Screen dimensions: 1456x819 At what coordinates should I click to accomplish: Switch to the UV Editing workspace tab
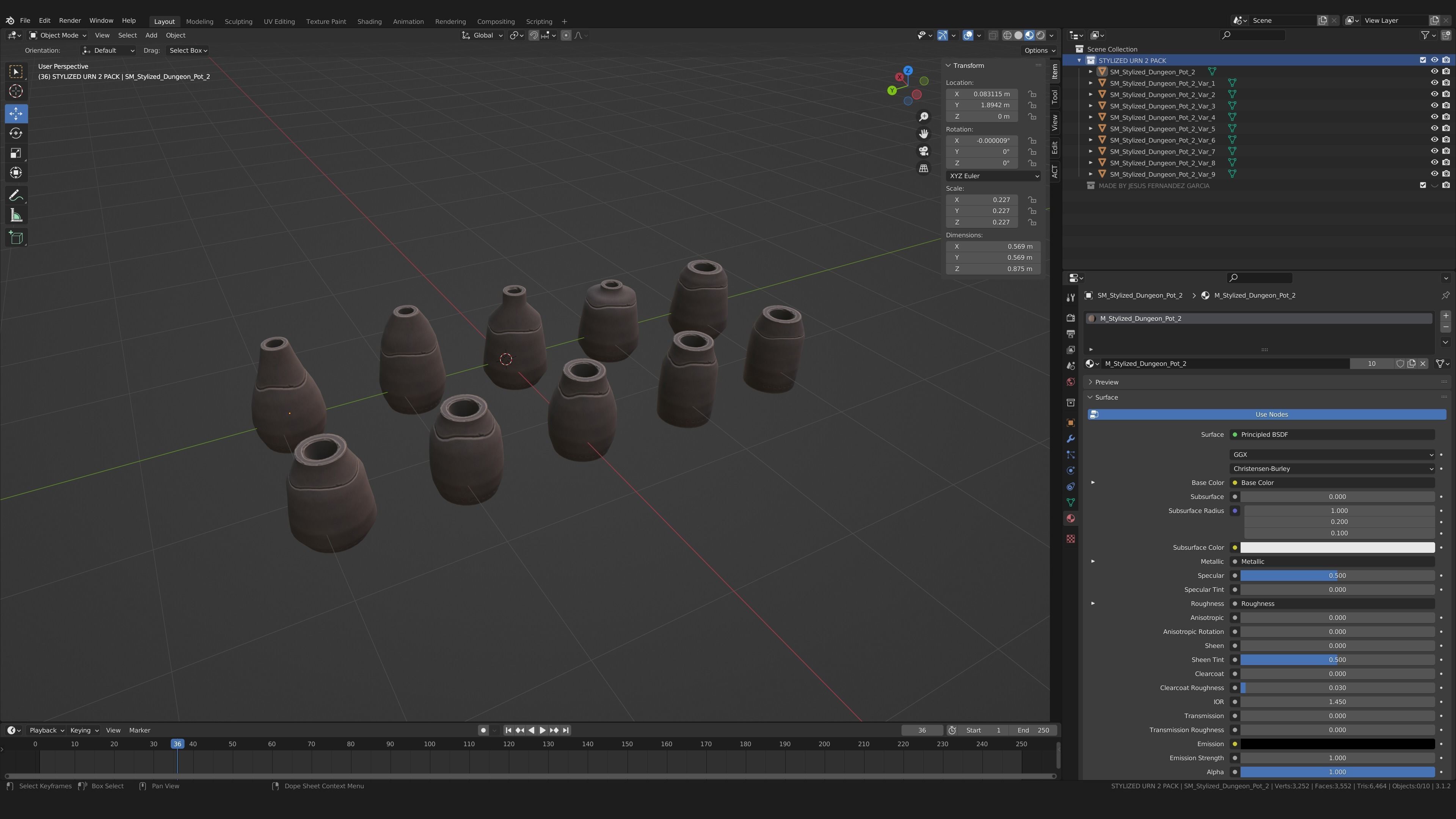(279, 22)
